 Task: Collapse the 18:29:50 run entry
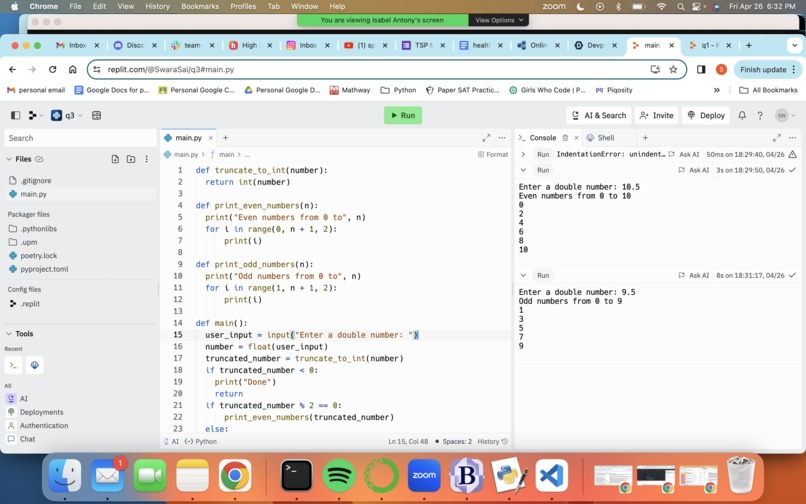523,170
